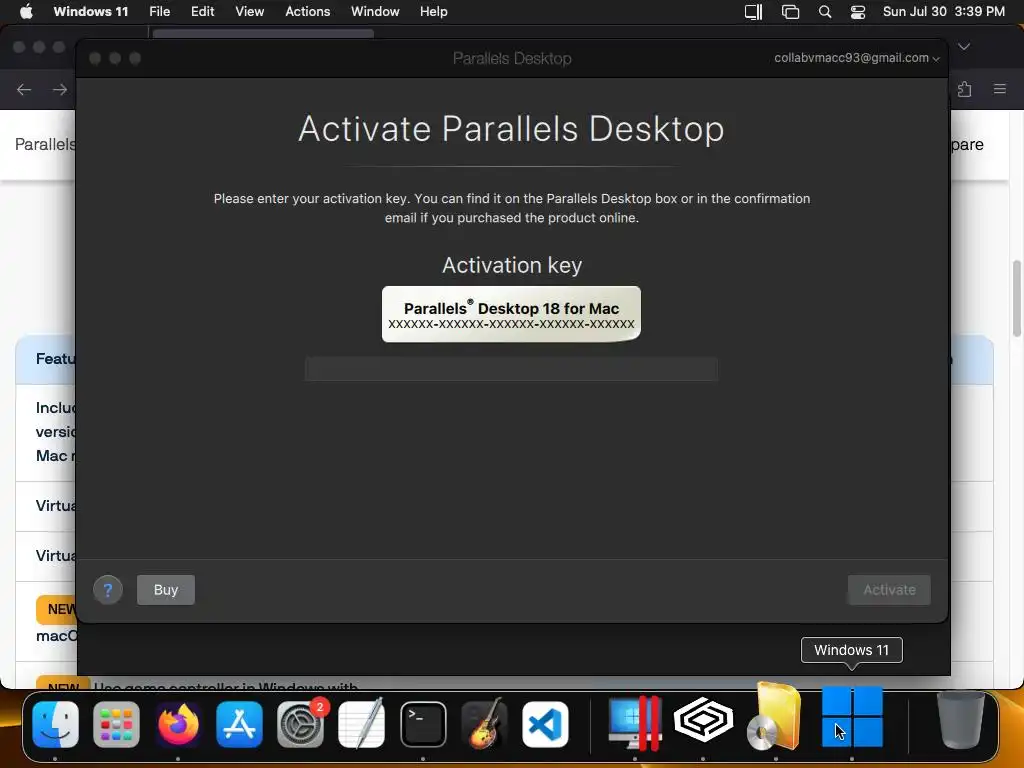
Task: Click the Parallels Desktop 18 key sample image
Action: click(511, 314)
